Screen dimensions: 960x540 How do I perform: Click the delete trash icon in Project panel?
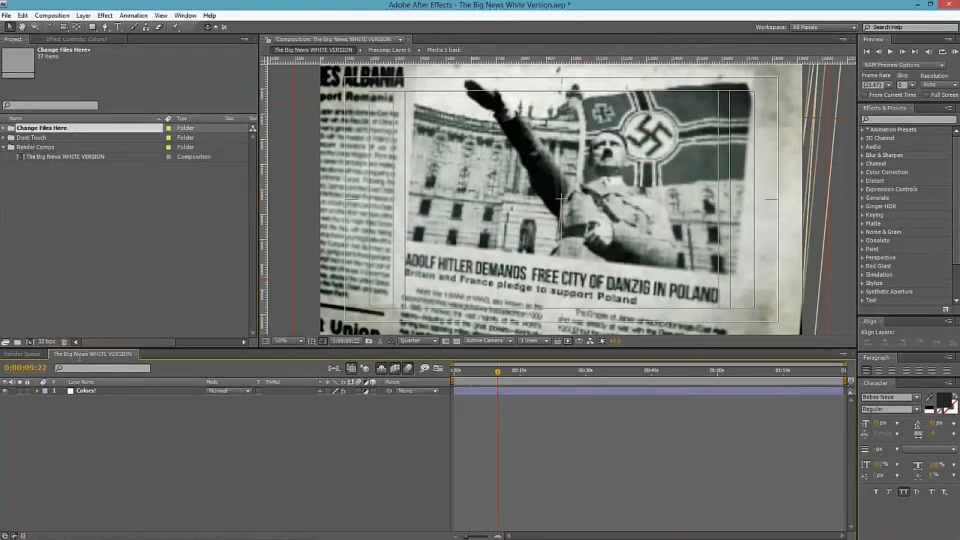click(x=64, y=342)
